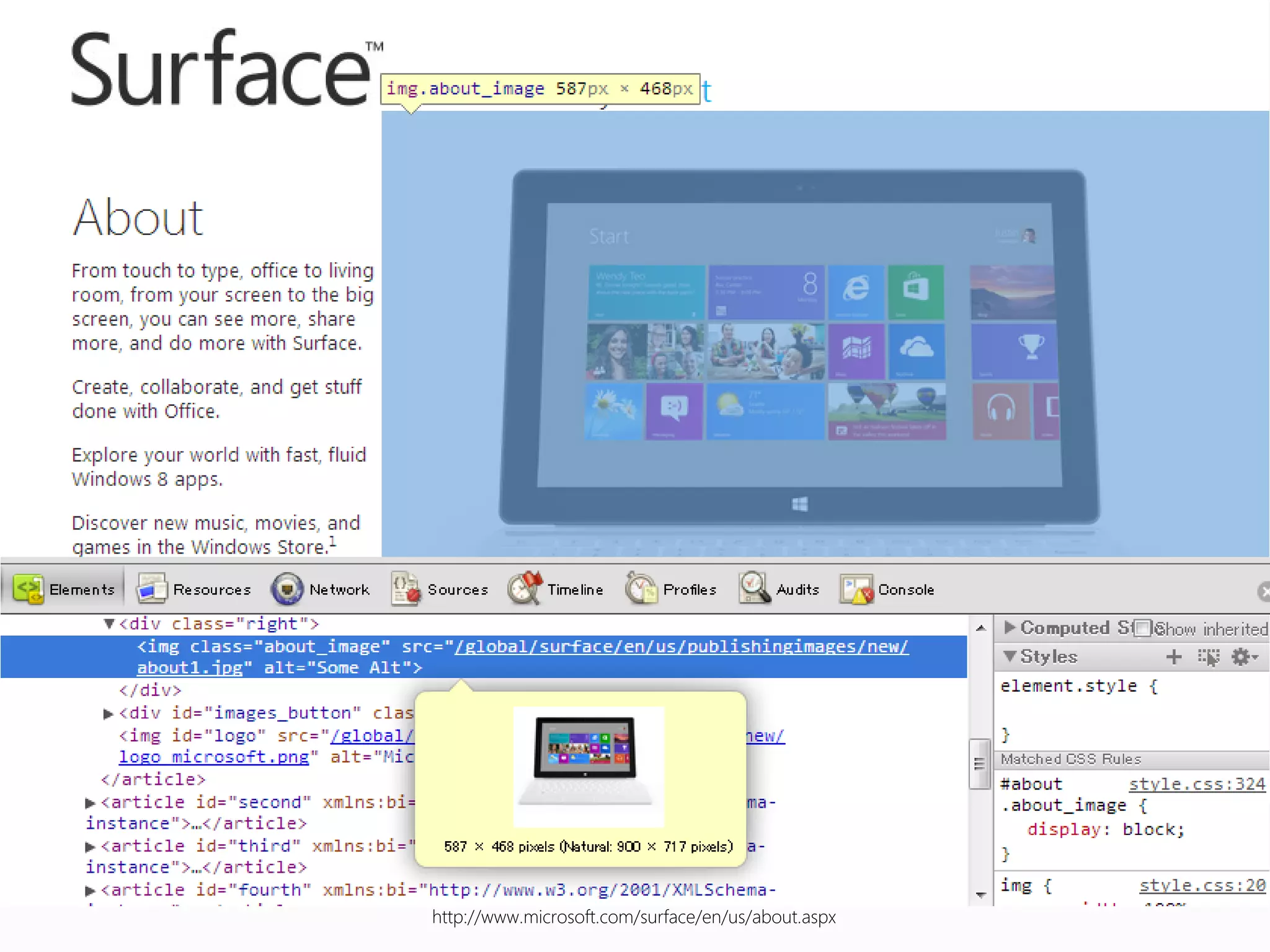Open the Console panel icon
This screenshot has height=952, width=1270.
[x=856, y=589]
